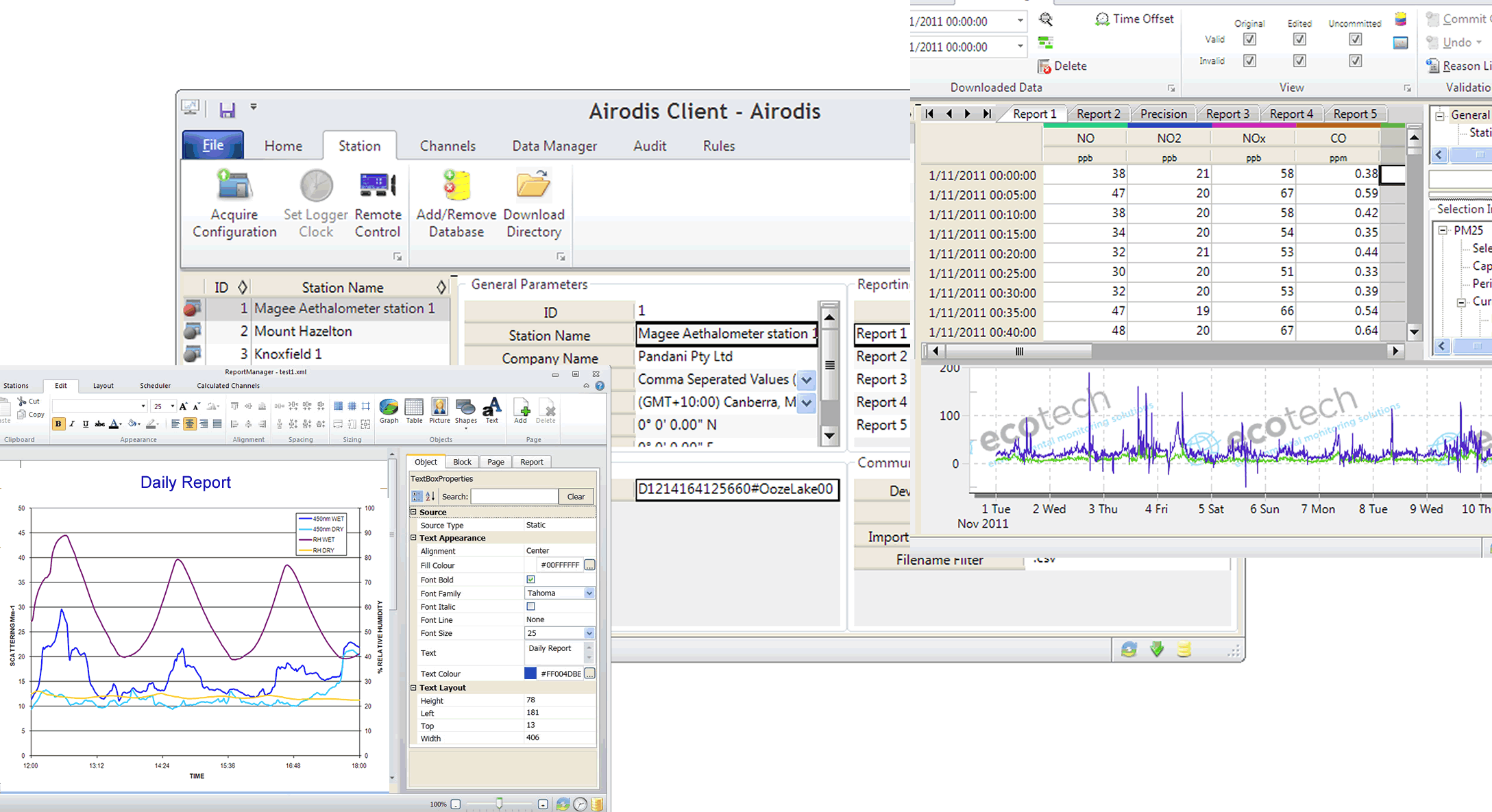Click the Station Name input field
Screen dimensions: 1492x812
pos(726,334)
